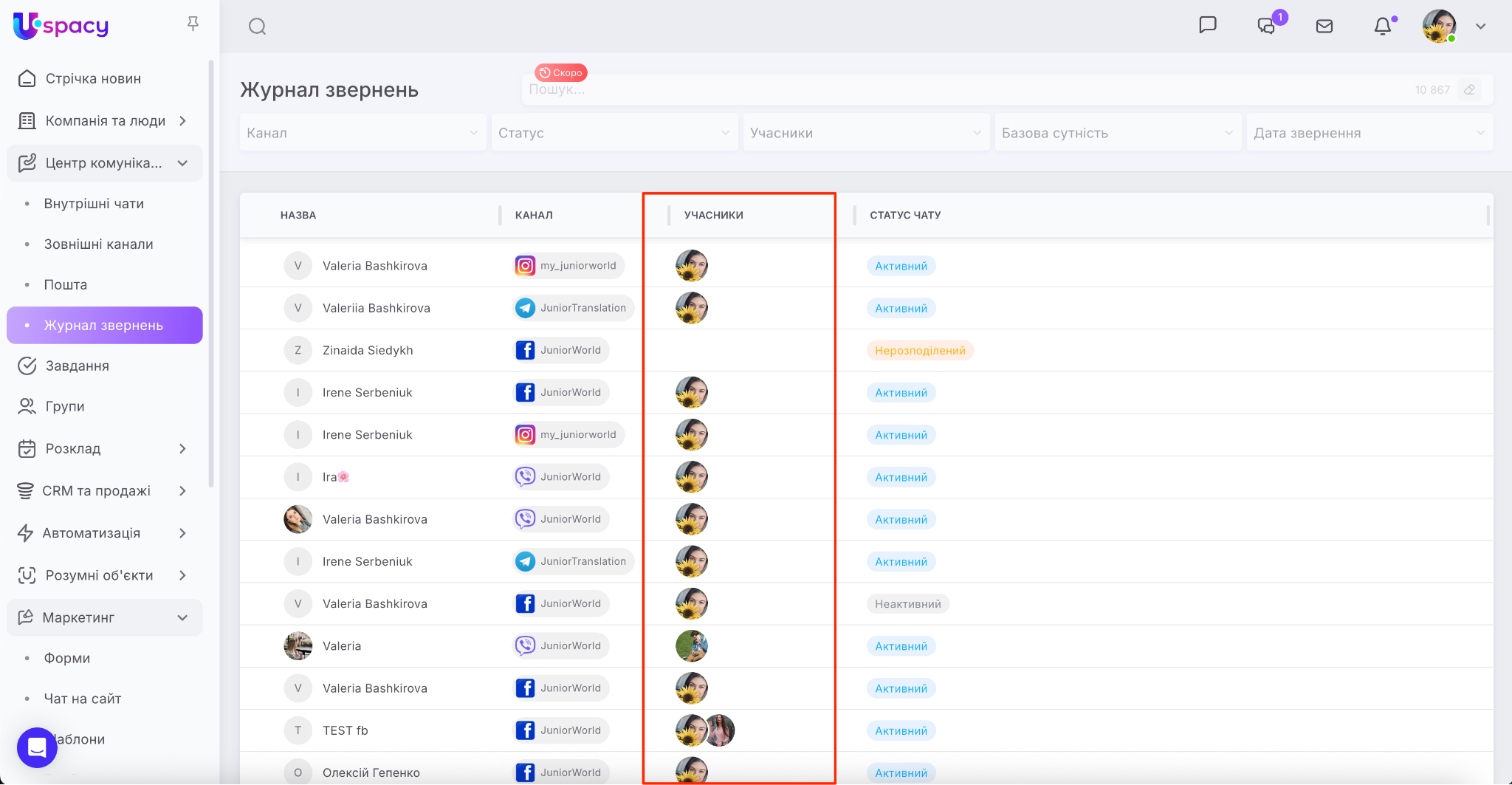Image resolution: width=1512 pixels, height=785 pixels.
Task: Go to Внутрішні чати
Action: [94, 204]
